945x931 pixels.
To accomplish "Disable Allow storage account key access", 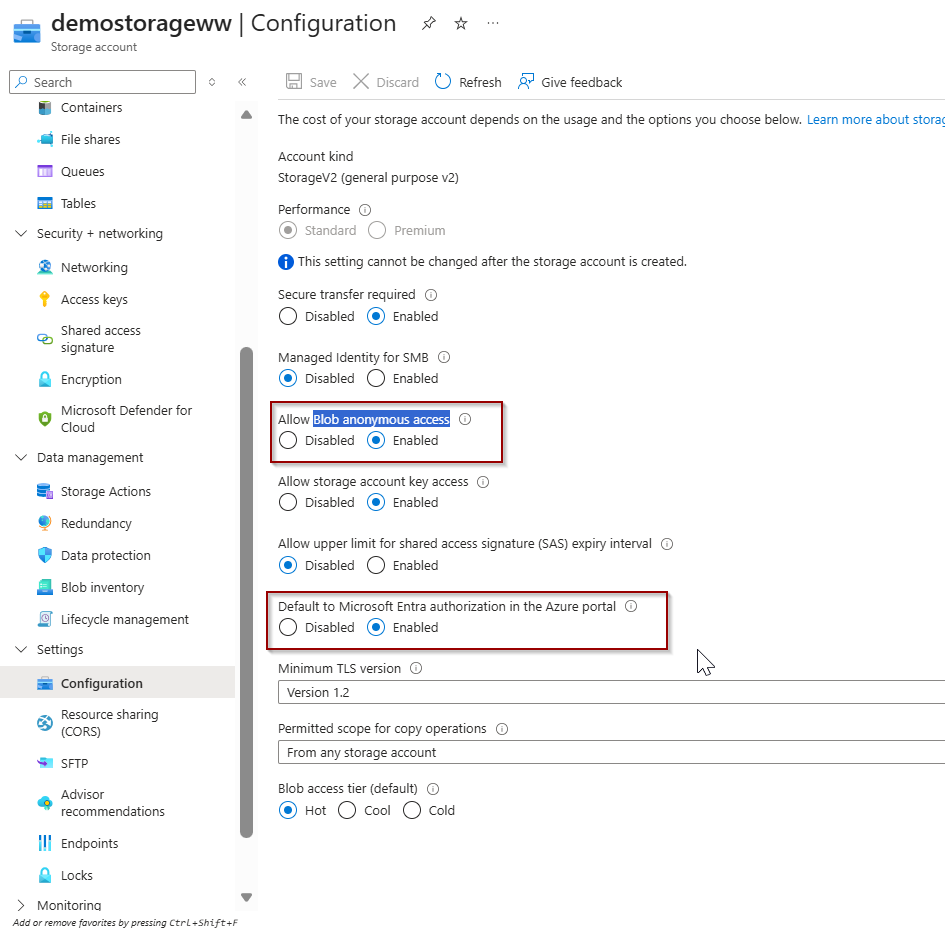I will click(x=288, y=503).
